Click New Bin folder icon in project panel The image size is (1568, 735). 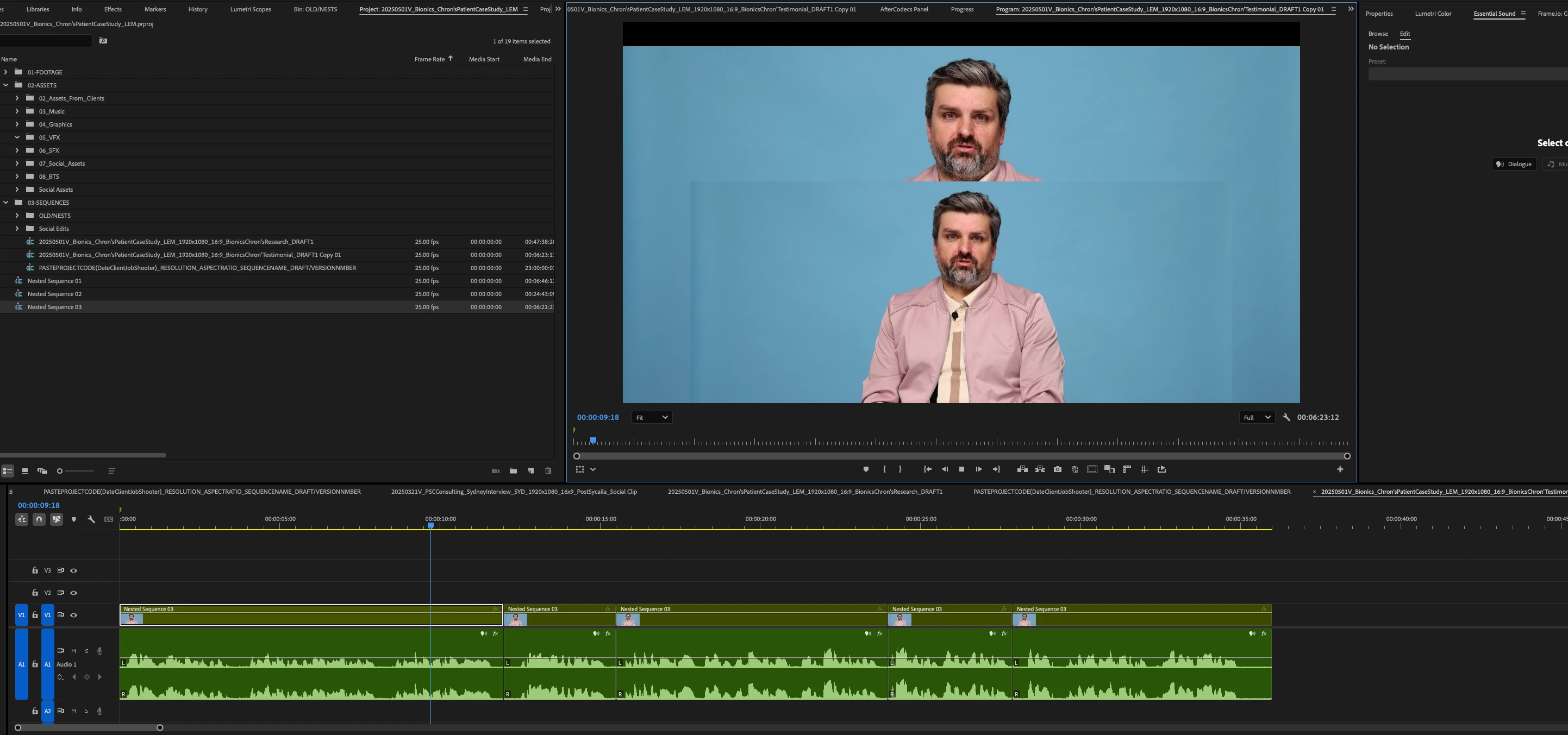513,471
